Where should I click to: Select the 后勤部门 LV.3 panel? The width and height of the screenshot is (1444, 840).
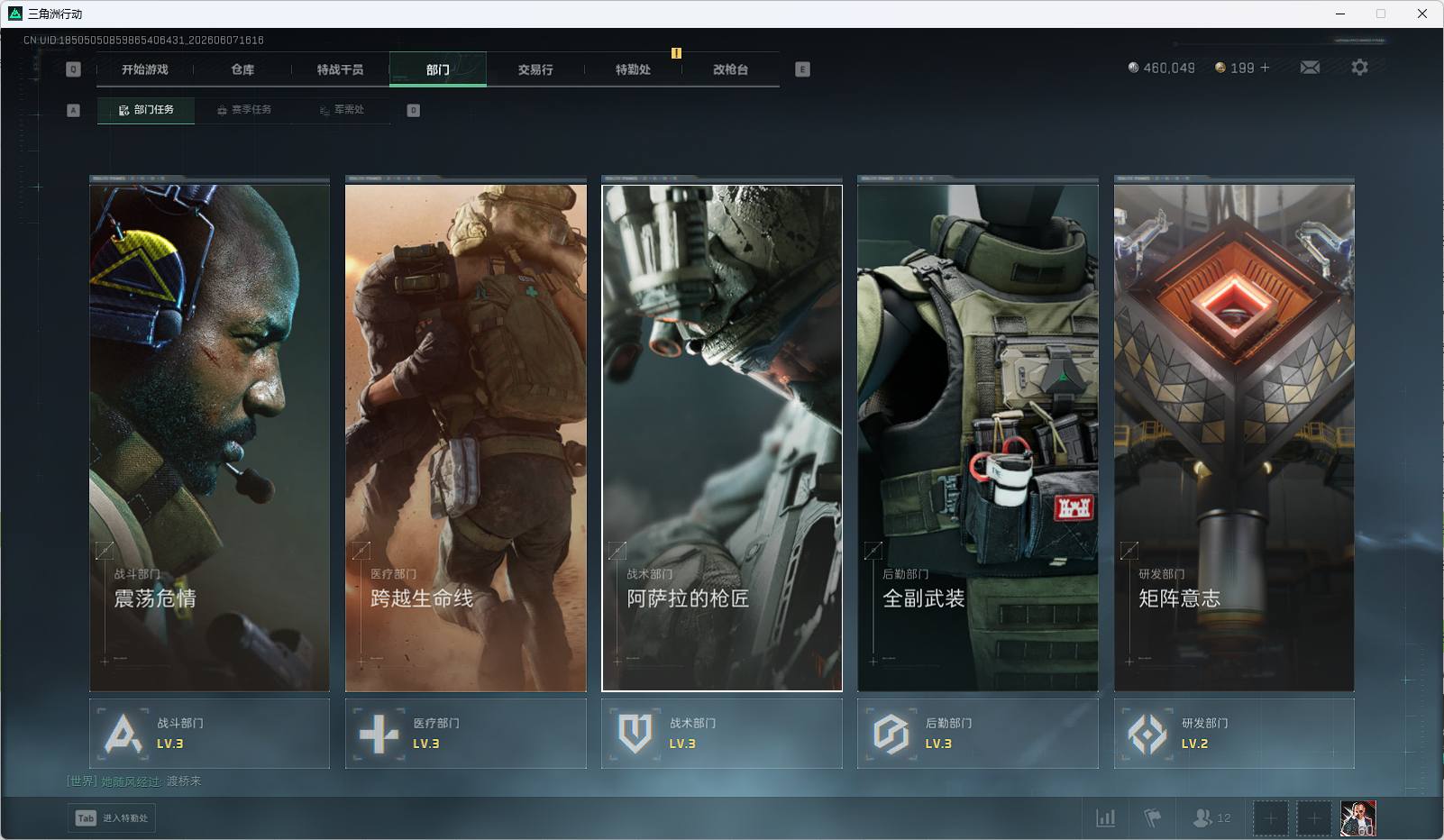(978, 734)
